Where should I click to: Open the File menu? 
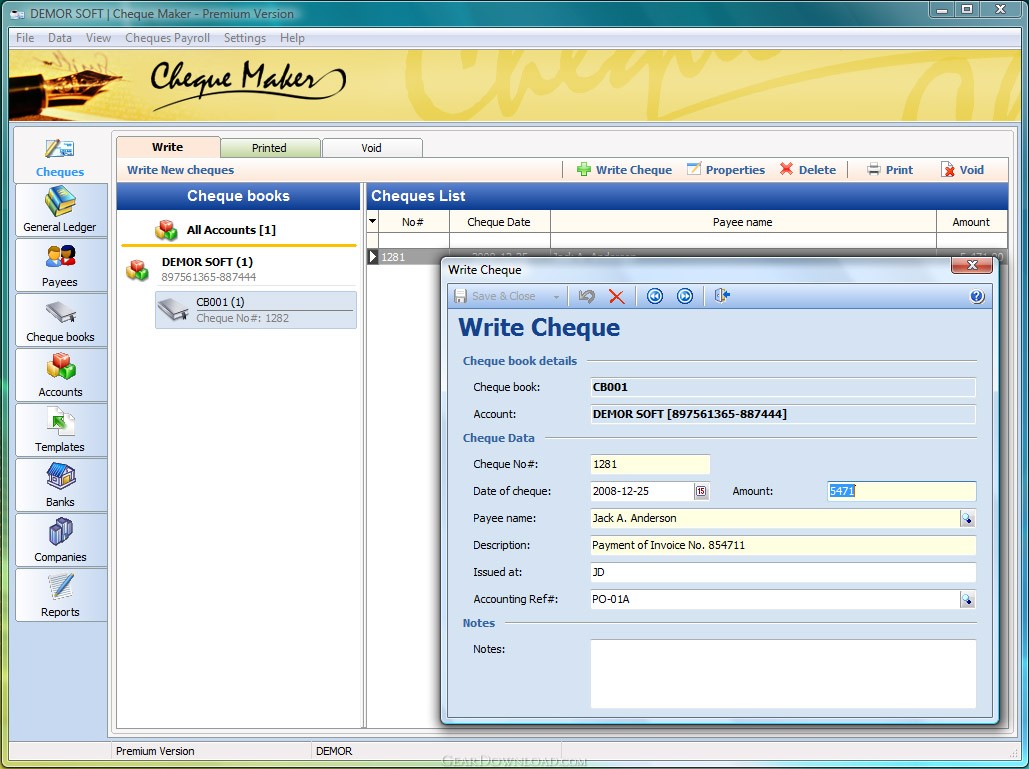point(25,38)
